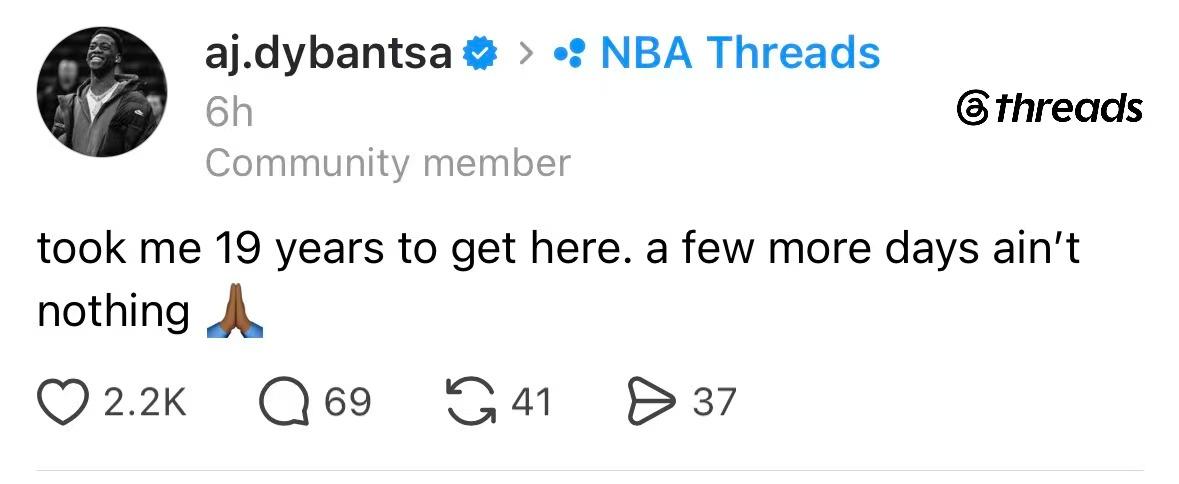The height and width of the screenshot is (484, 1179).
Task: Repost using the circular arrows icon
Action: click(x=471, y=401)
